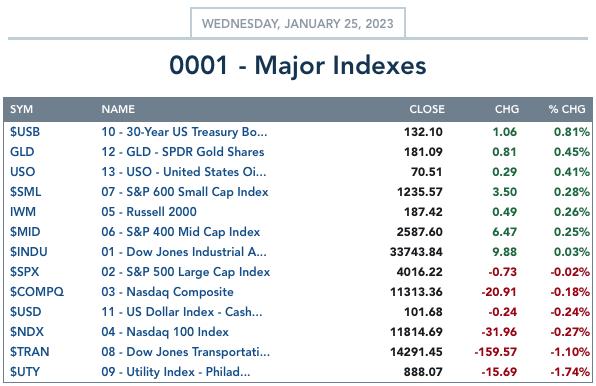
Task: Open the GLD symbol link
Action: point(22,152)
